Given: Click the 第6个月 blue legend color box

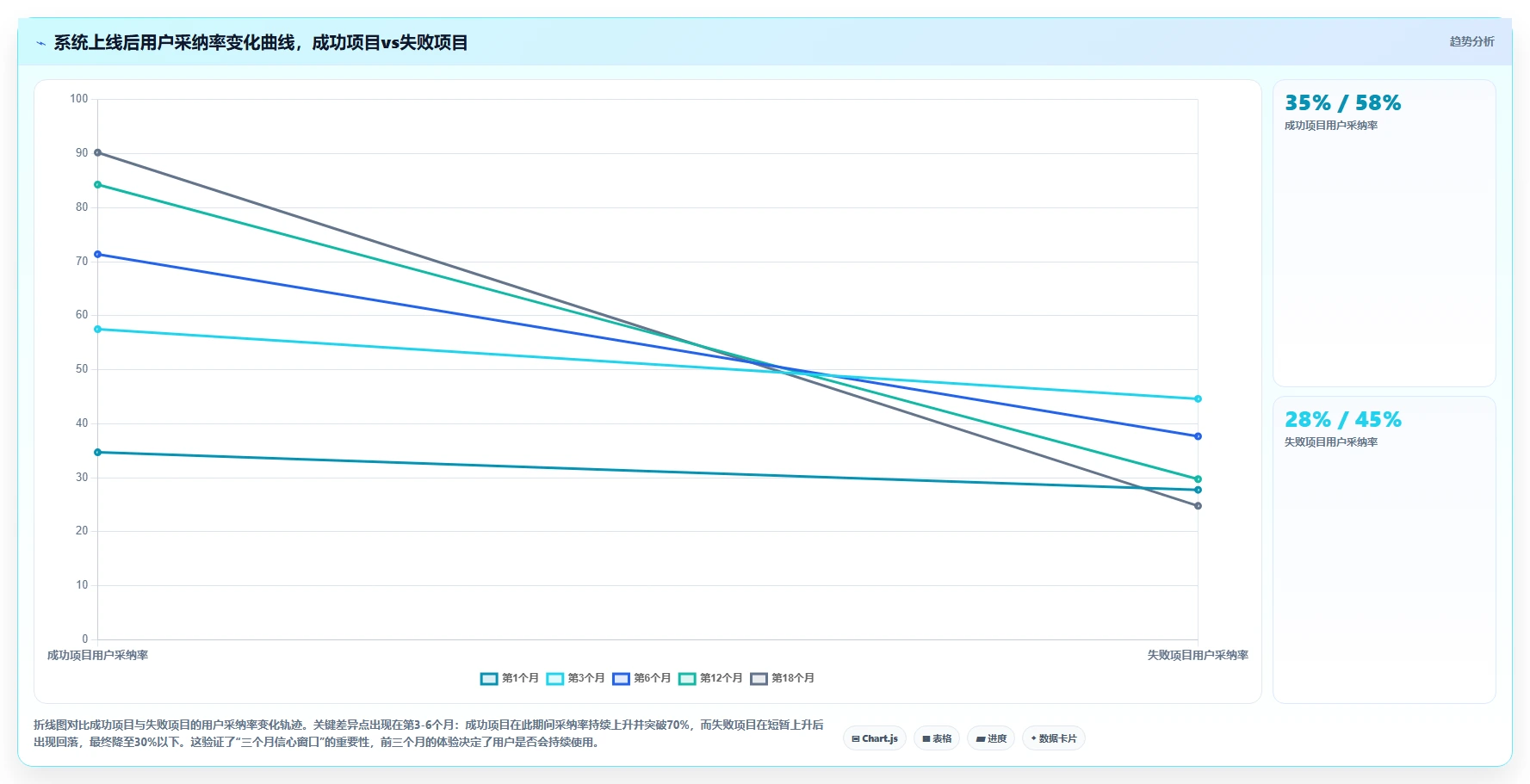Looking at the screenshot, I should tap(621, 678).
